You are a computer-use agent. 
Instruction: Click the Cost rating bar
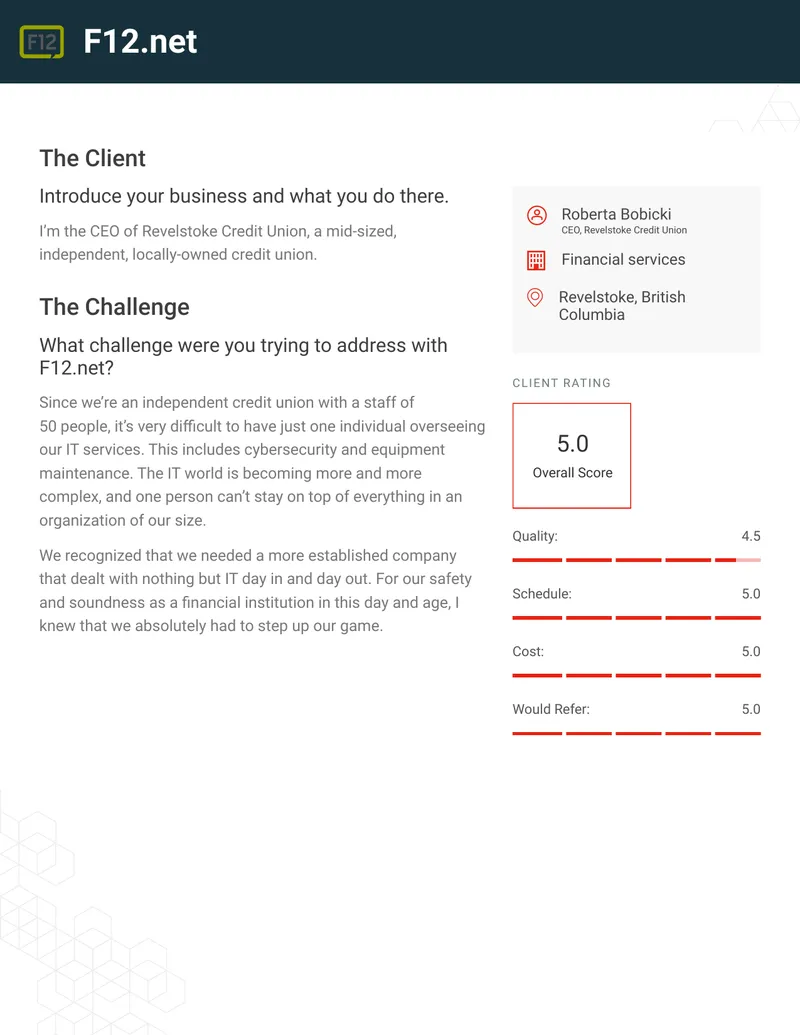coord(636,675)
